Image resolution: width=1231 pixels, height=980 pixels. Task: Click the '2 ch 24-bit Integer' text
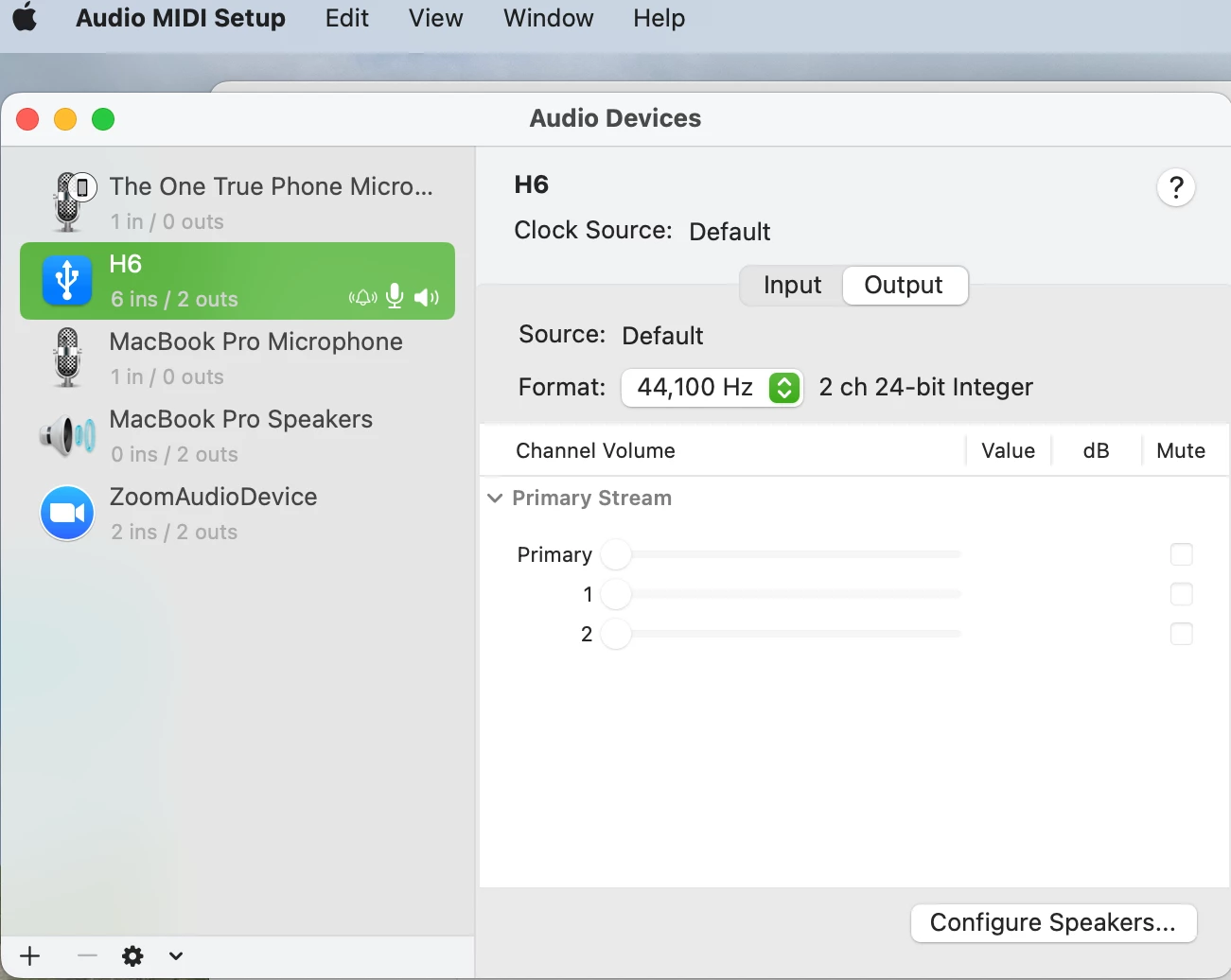point(925,387)
